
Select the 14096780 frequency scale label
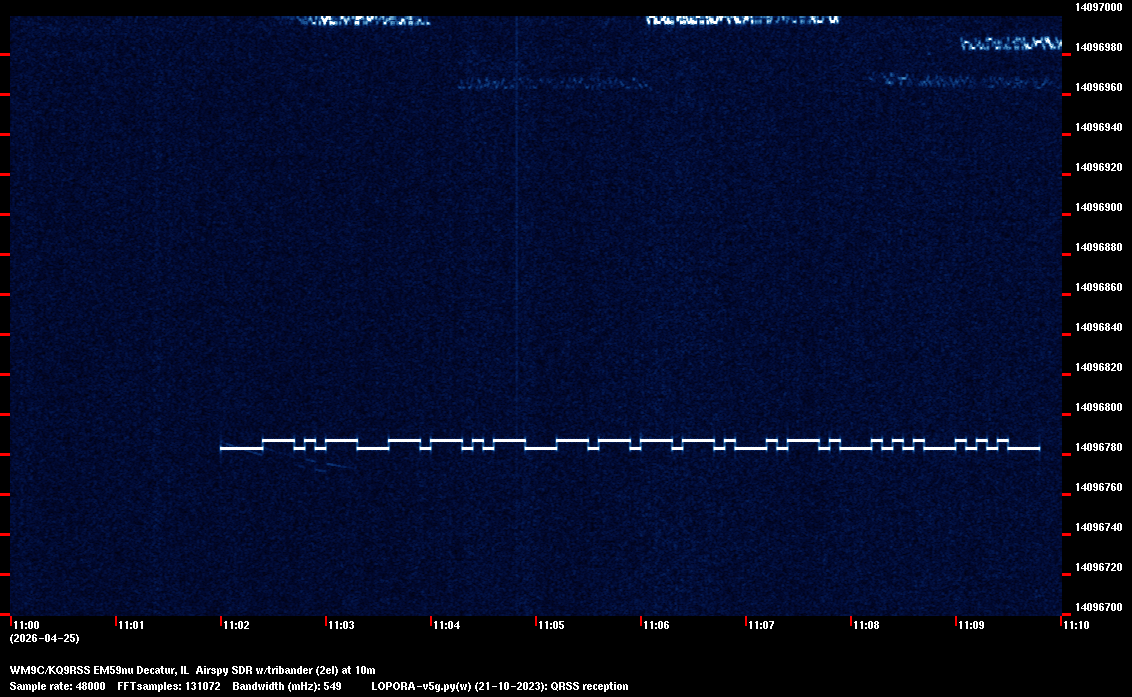click(x=1097, y=447)
